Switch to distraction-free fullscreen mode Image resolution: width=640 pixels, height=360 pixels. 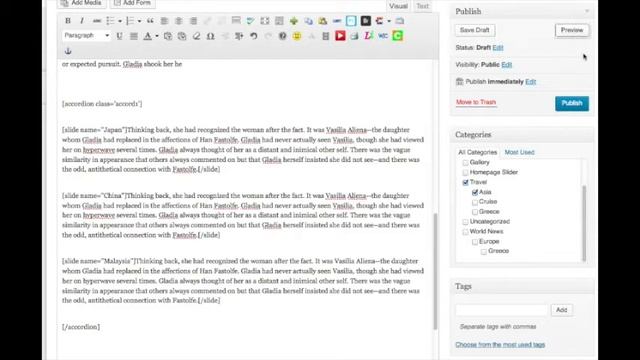pos(265,21)
